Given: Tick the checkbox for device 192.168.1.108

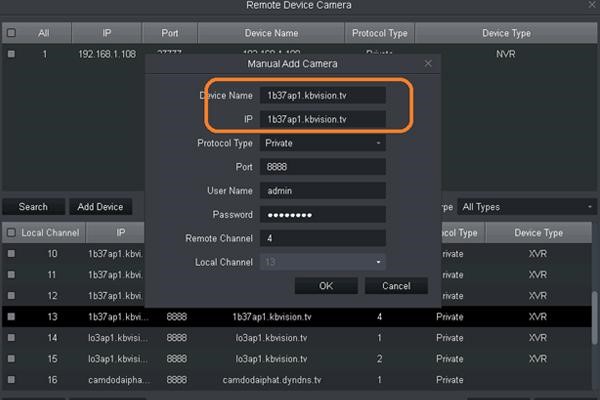Looking at the screenshot, I should click(x=11, y=54).
